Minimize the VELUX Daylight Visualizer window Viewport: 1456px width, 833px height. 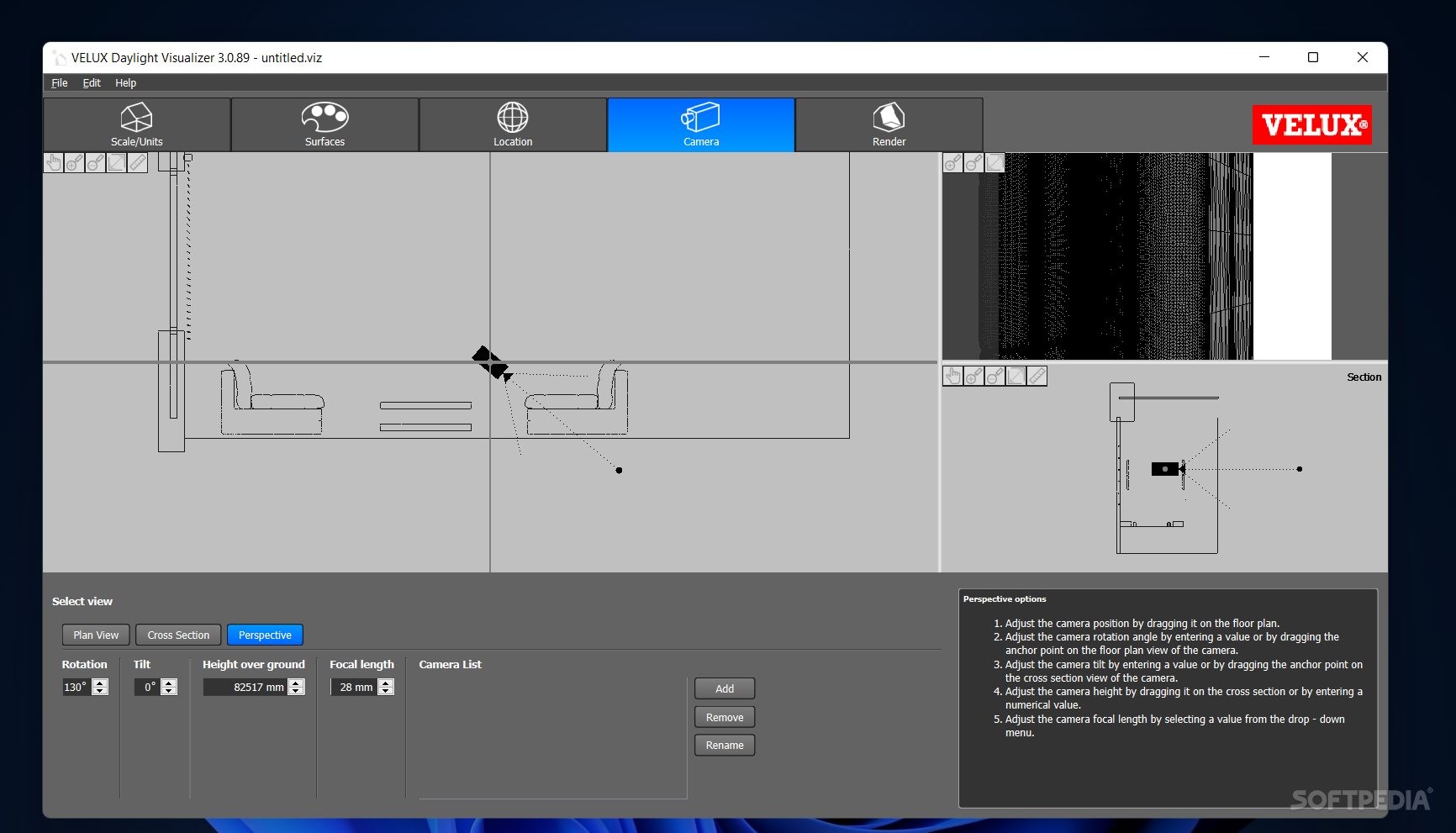point(1263,57)
